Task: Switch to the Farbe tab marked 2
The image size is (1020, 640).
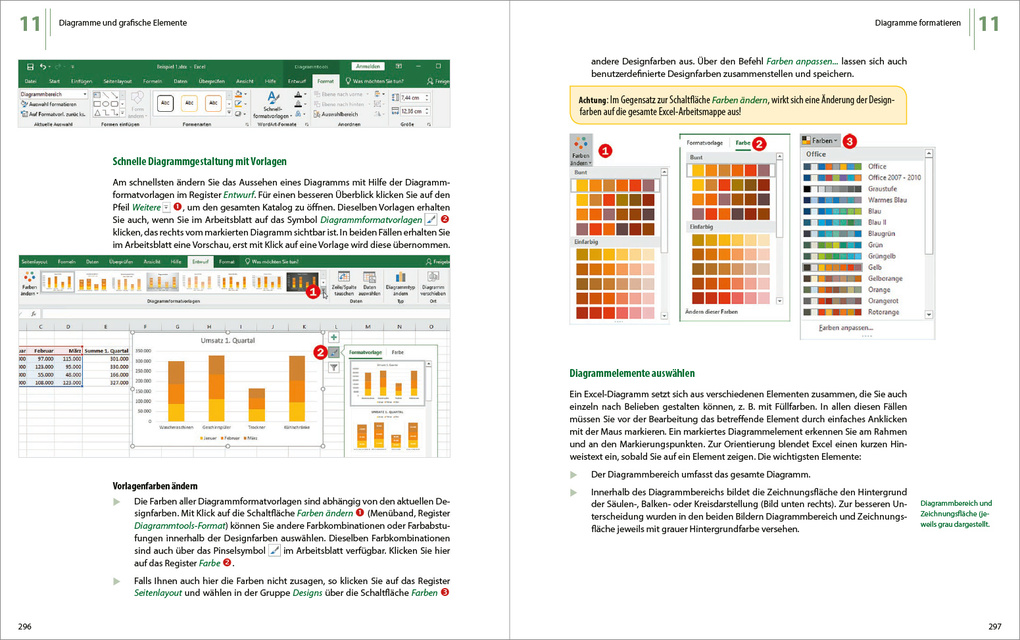Action: (x=743, y=143)
